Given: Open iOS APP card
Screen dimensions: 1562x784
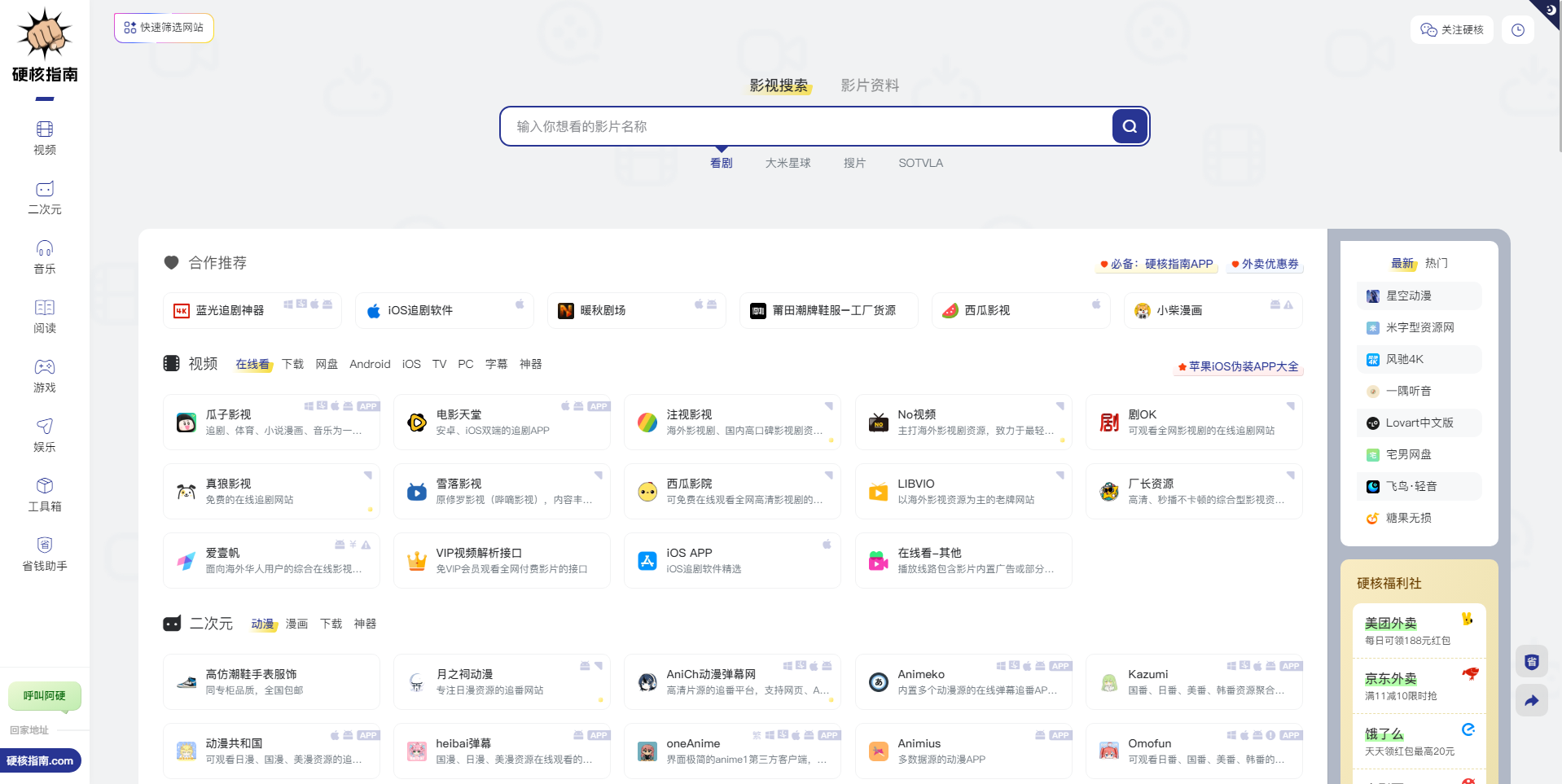Looking at the screenshot, I should point(733,560).
